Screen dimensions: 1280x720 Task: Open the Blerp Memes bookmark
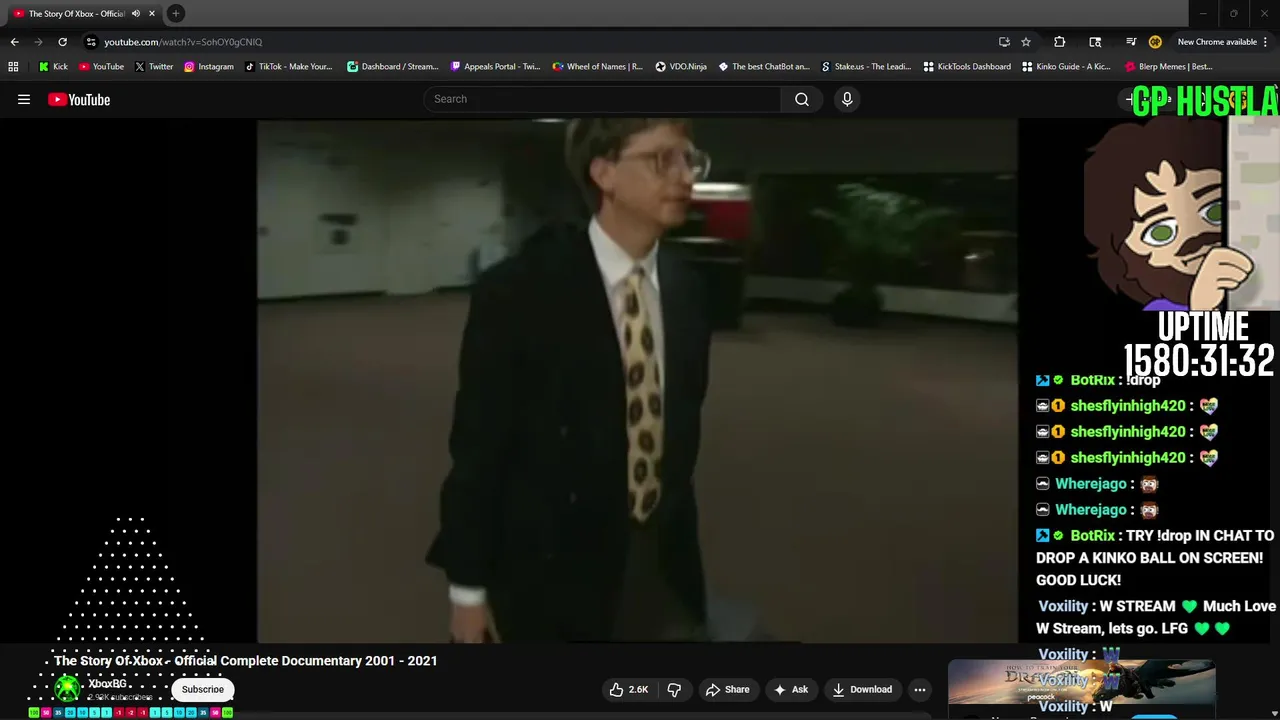tap(1169, 67)
